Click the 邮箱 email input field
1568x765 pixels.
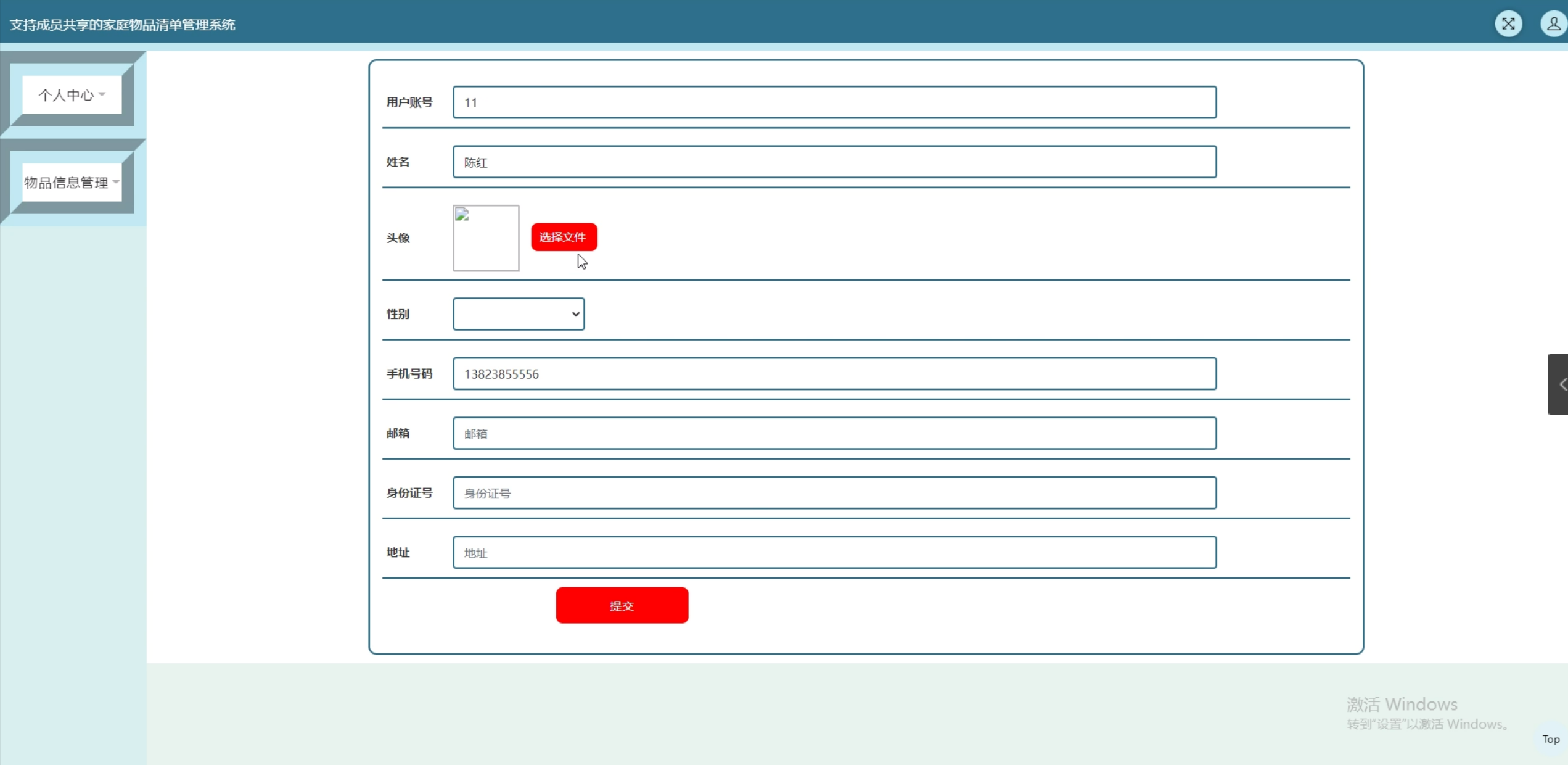[x=834, y=433]
